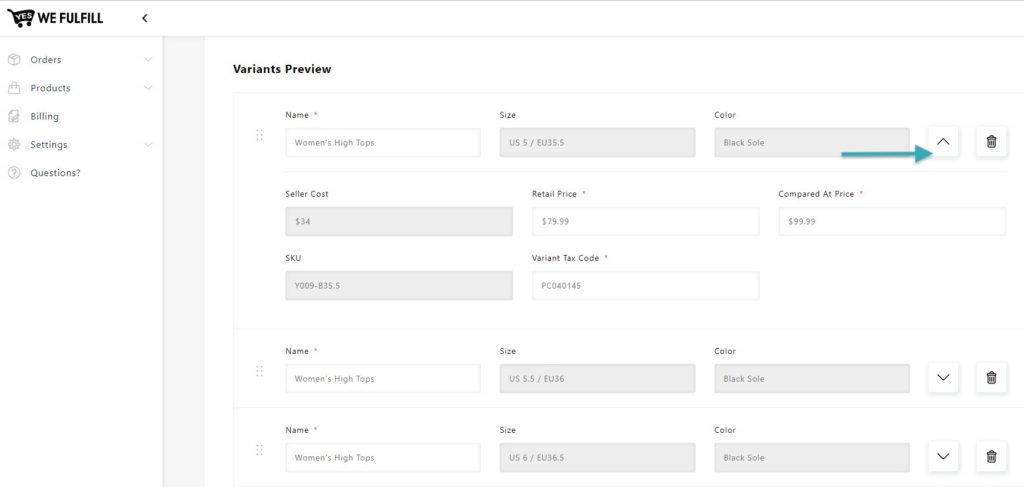Image resolution: width=1024 pixels, height=487 pixels.
Task: Click drag handle of US 6 variant
Action: (x=259, y=450)
